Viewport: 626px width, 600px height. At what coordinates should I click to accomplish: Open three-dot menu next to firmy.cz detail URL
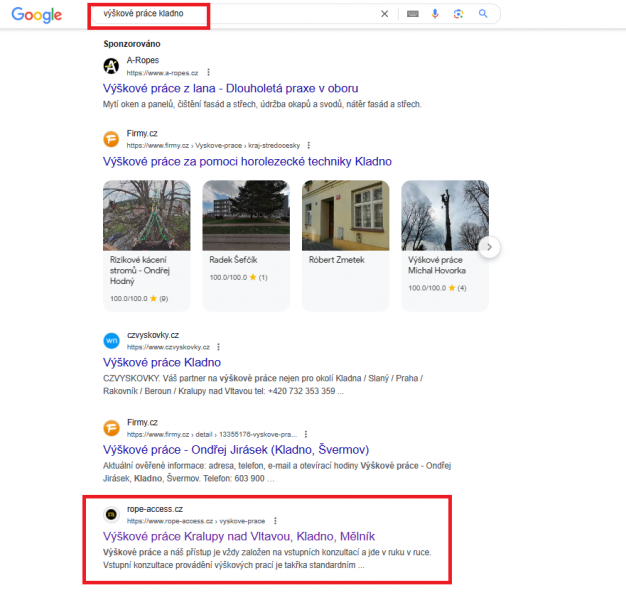point(306,434)
